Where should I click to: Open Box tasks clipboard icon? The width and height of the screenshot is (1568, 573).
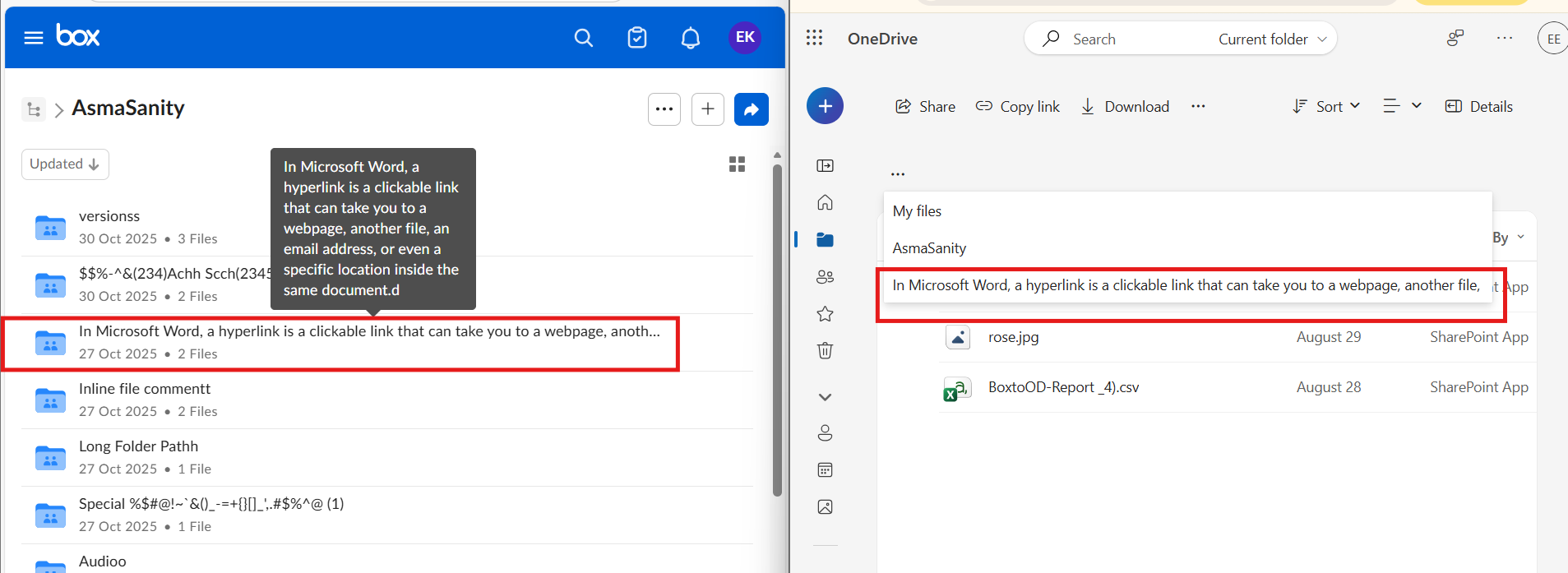pos(637,38)
